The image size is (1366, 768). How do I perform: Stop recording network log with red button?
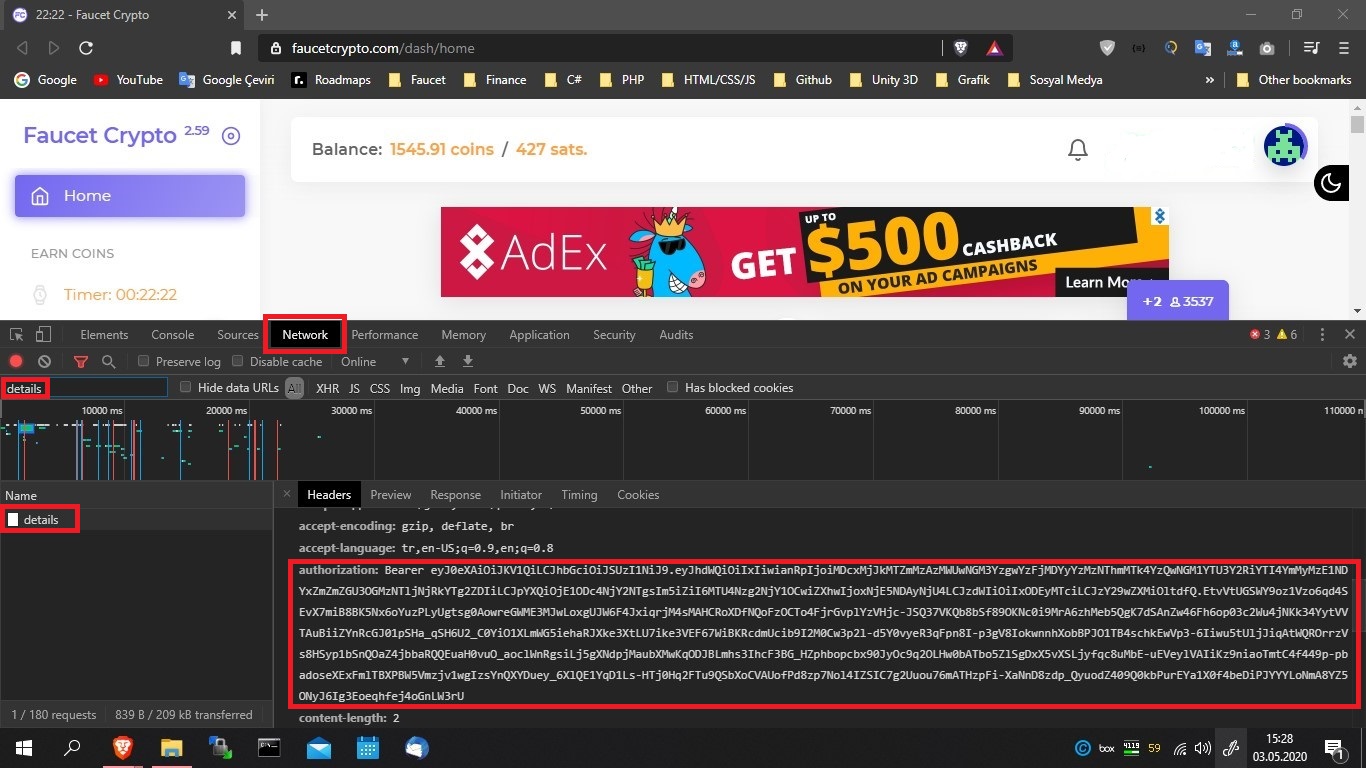(17, 361)
